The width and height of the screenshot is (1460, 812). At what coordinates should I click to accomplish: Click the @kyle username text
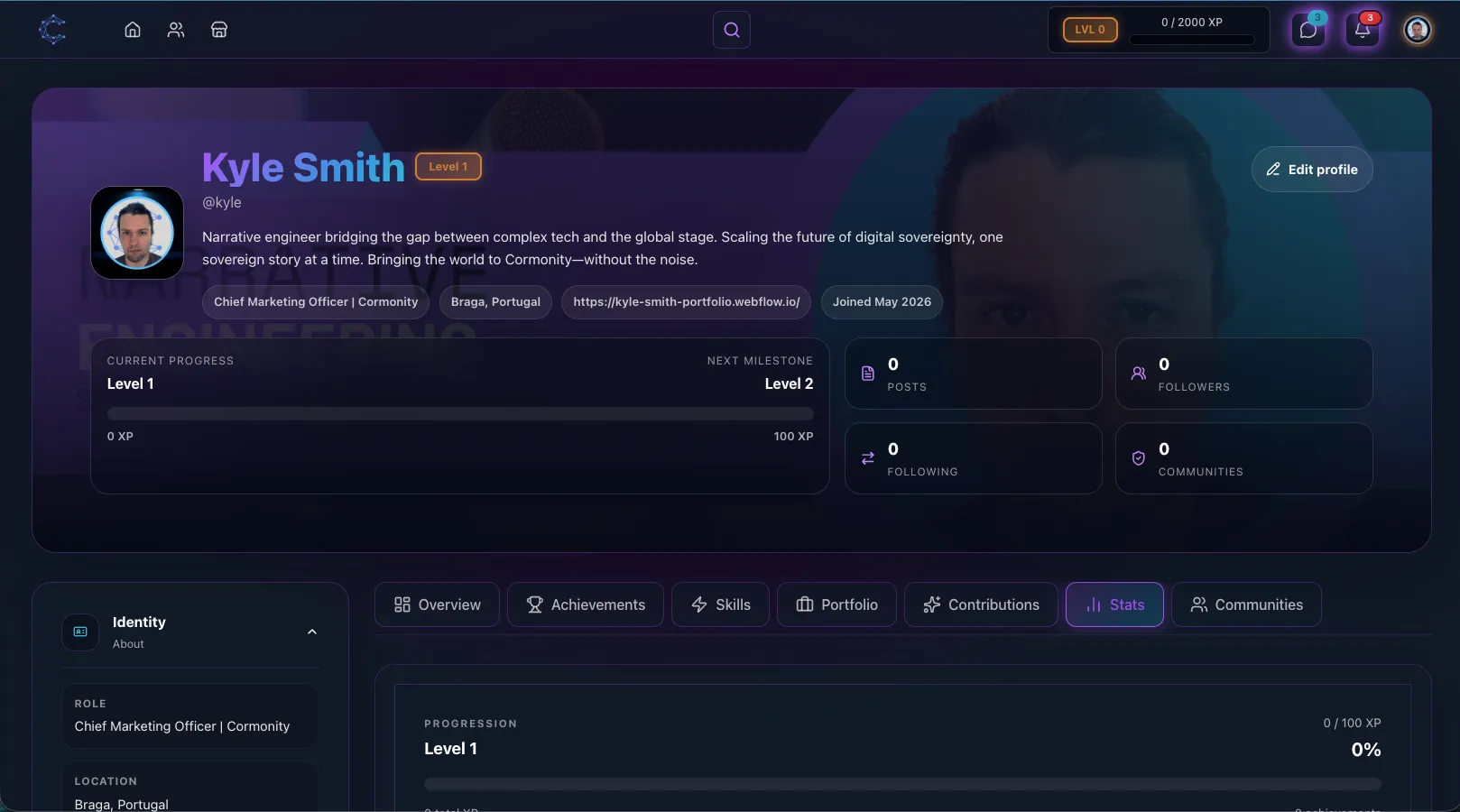(222, 203)
